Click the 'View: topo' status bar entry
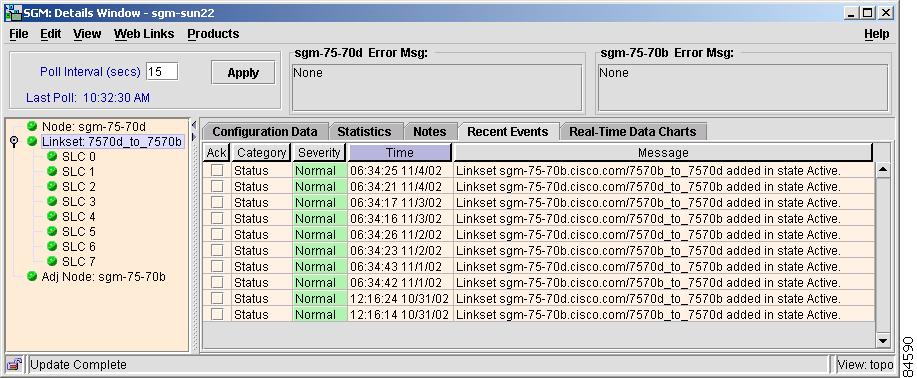The image size is (917, 378). [865, 365]
